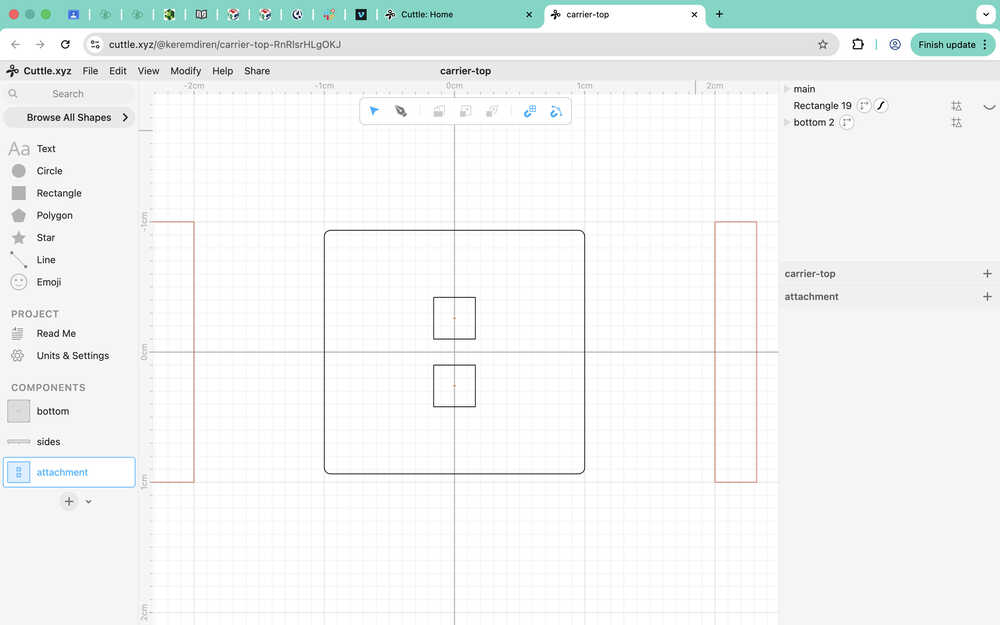1000x625 pixels.
Task: Open the Slack pinned tab
Action: pos(329,14)
